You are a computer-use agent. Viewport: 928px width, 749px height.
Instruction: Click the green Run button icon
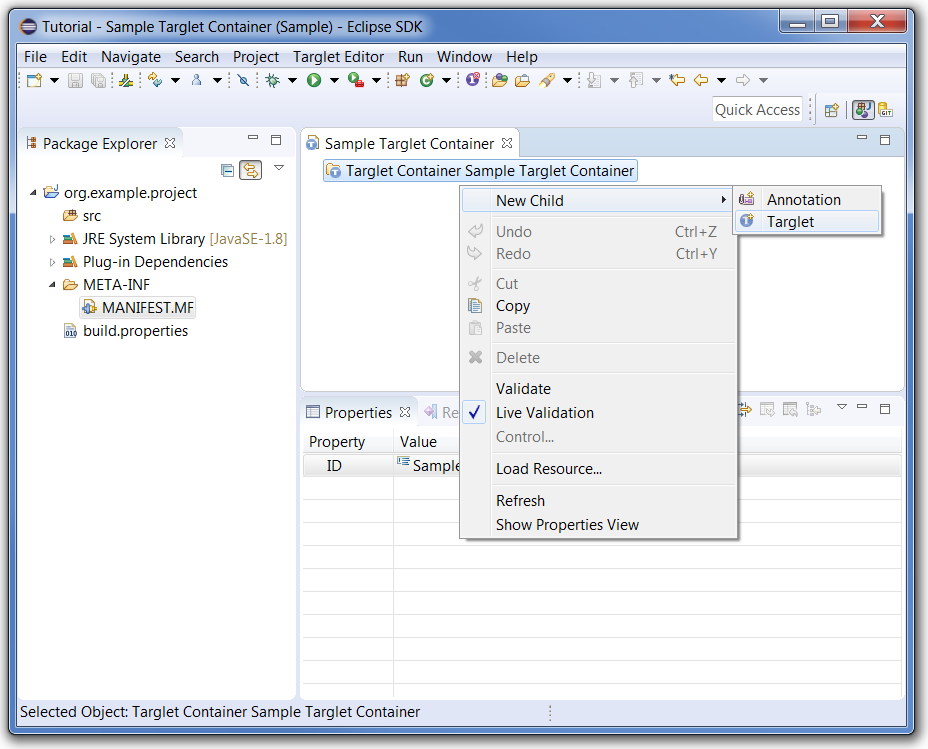click(314, 80)
